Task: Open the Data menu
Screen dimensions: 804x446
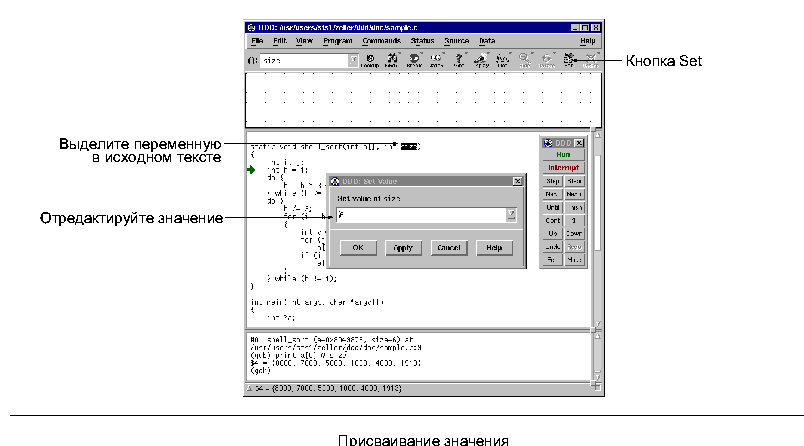Action: 487,41
